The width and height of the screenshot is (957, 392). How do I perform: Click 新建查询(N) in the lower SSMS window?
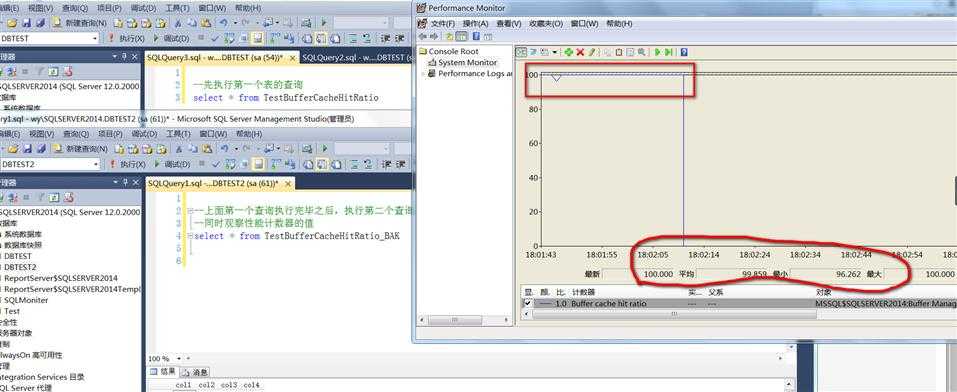[81, 148]
